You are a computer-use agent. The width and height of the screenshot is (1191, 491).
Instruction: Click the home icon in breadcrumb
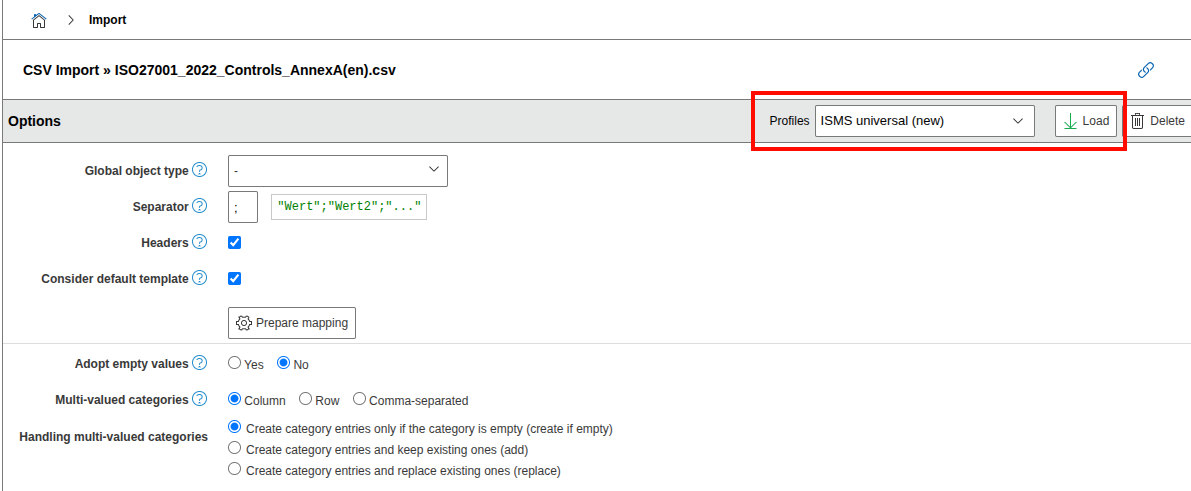[x=39, y=20]
